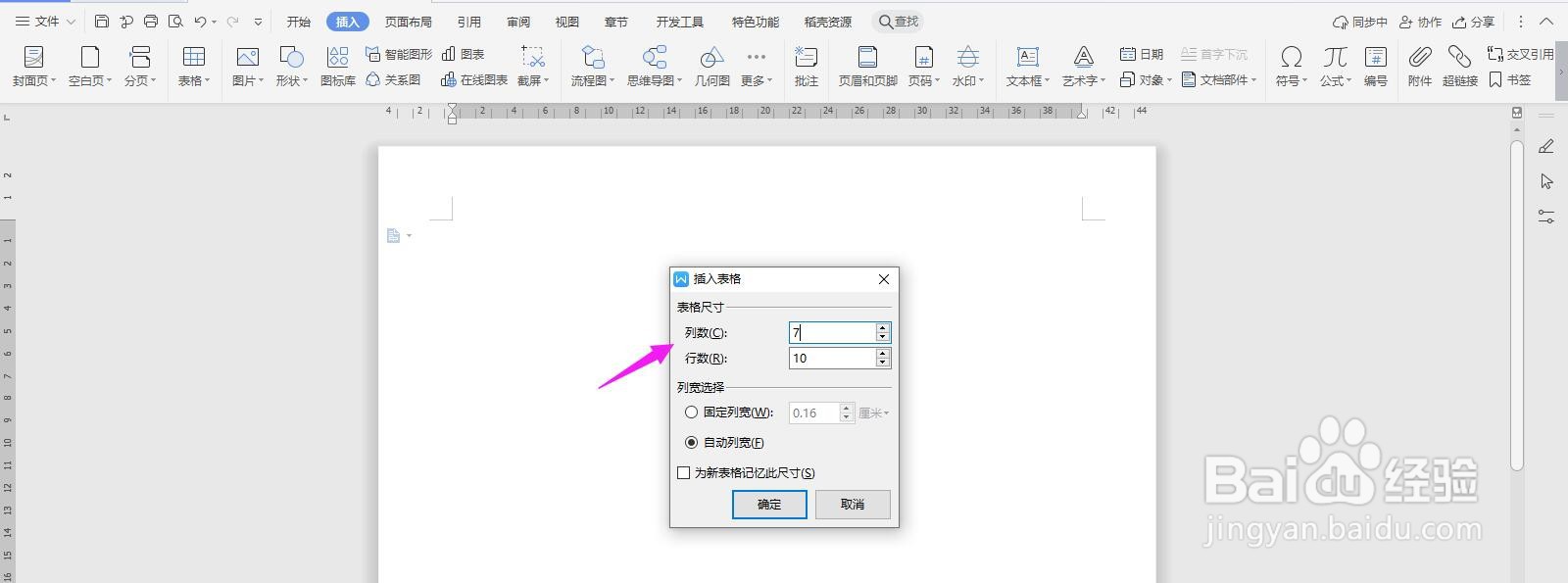This screenshot has width=1568, height=583.
Task: Open header and footer (页眉和页脚)
Action: [868, 66]
